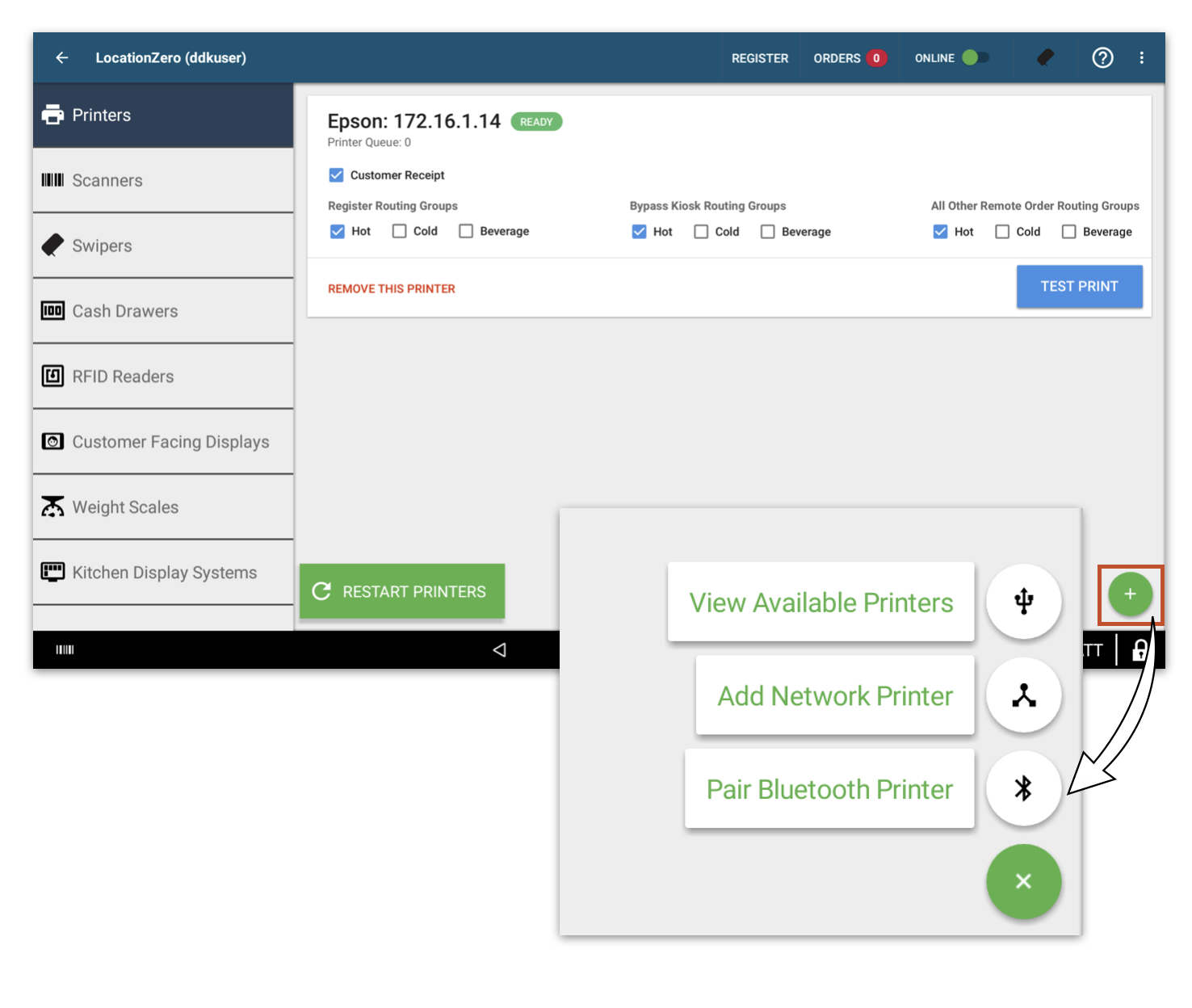Open the Cash Drawers section
Image resolution: width=1192 pixels, height=1008 pixels.
tap(52, 311)
